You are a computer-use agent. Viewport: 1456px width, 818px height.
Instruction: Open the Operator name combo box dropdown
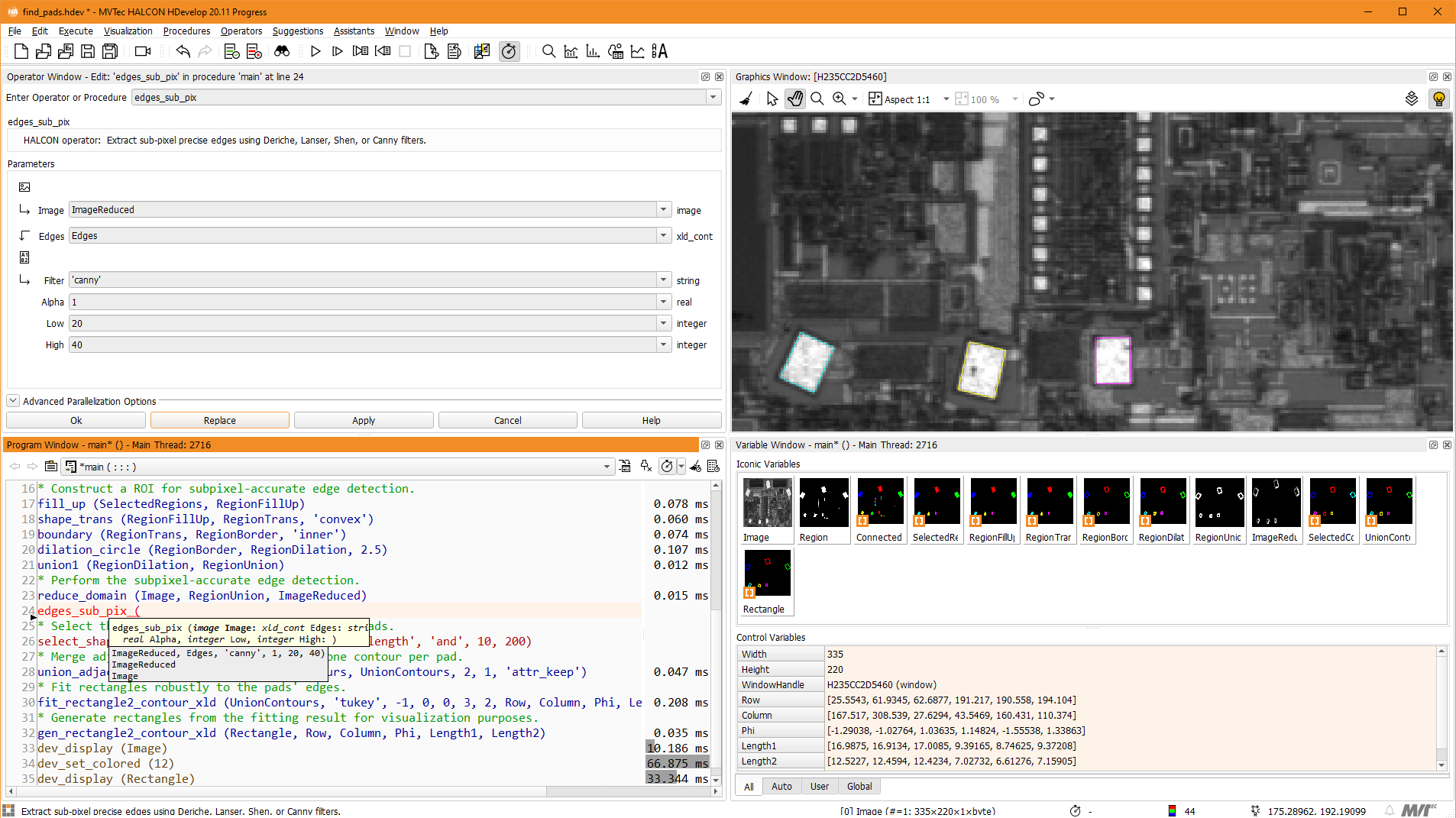point(713,97)
